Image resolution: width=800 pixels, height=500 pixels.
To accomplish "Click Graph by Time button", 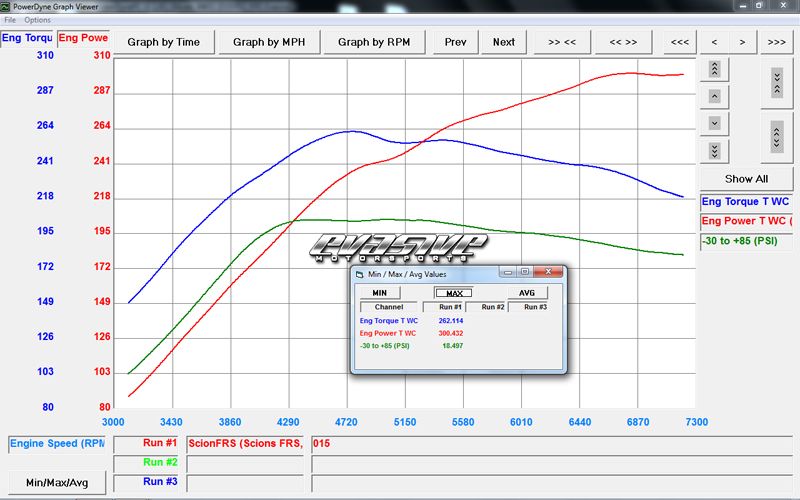I will point(163,42).
